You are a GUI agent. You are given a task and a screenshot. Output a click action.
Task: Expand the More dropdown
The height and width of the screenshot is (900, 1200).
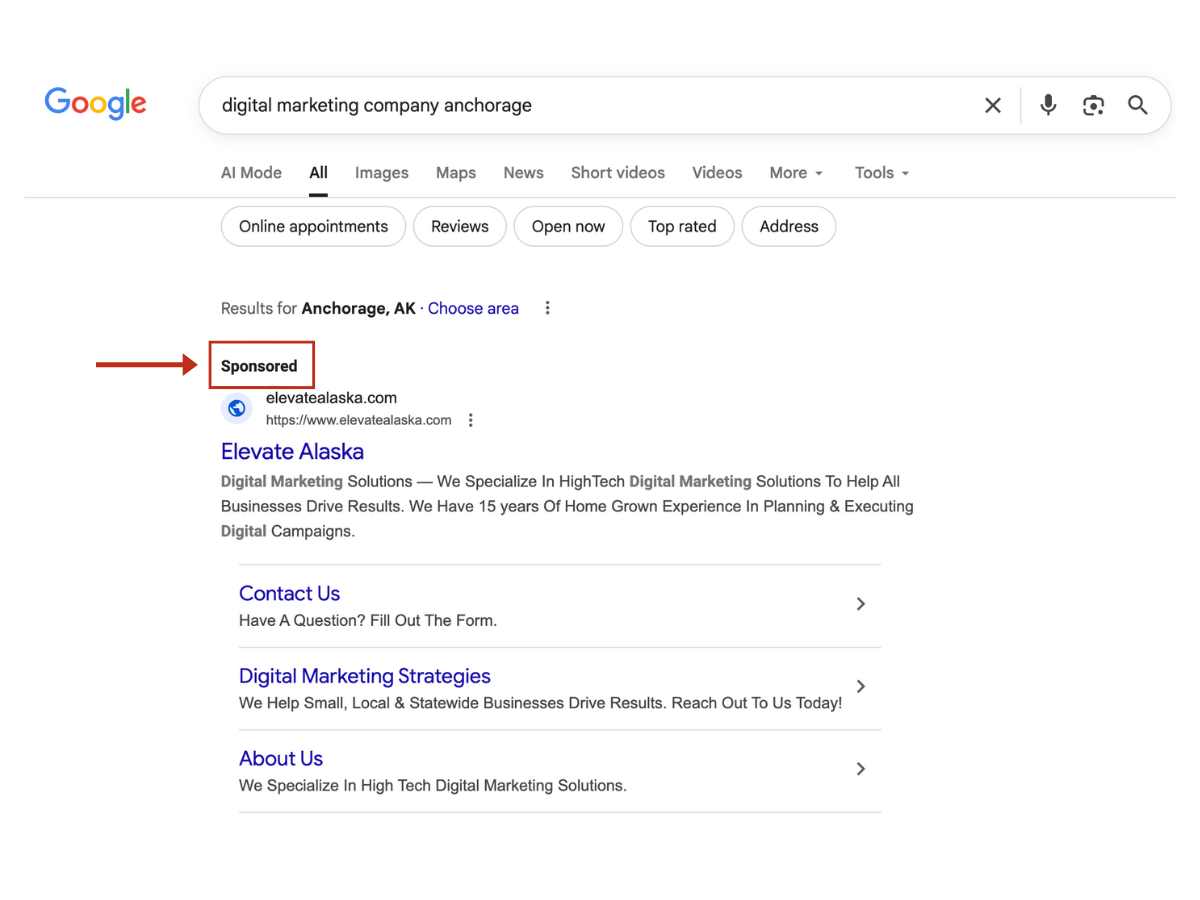(796, 172)
